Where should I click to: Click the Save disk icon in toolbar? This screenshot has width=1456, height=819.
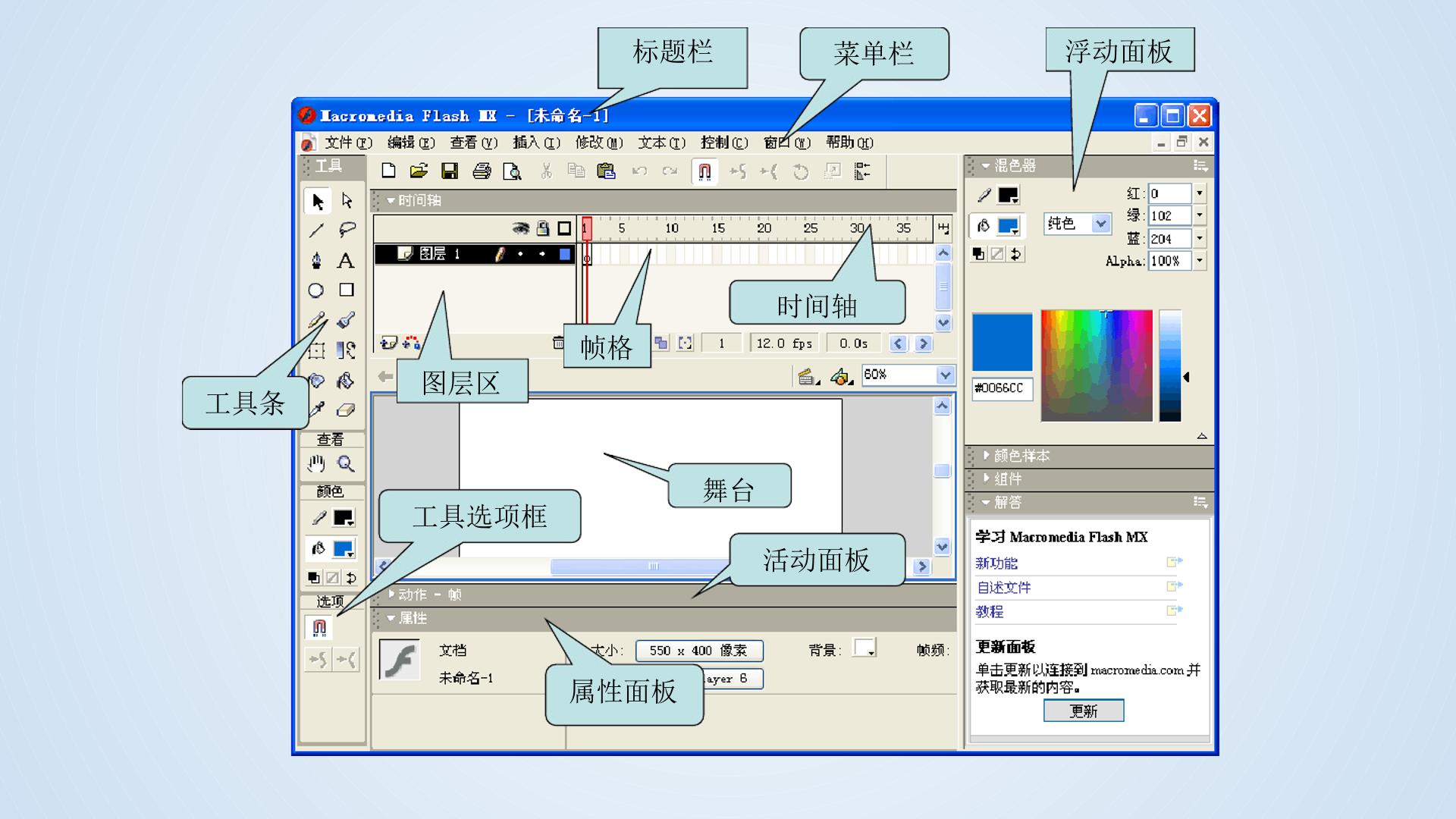(450, 171)
